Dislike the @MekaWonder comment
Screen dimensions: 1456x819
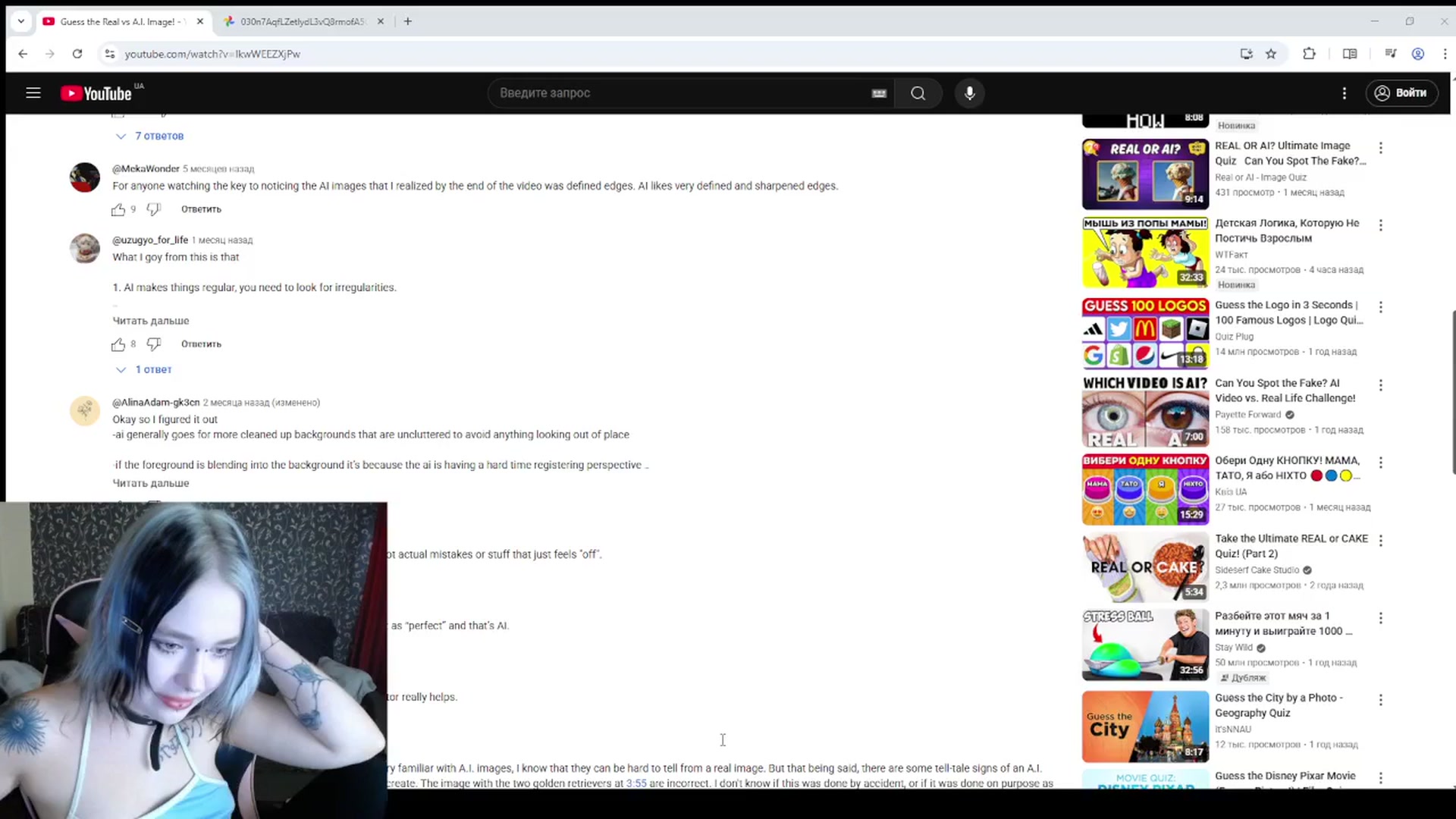point(154,209)
